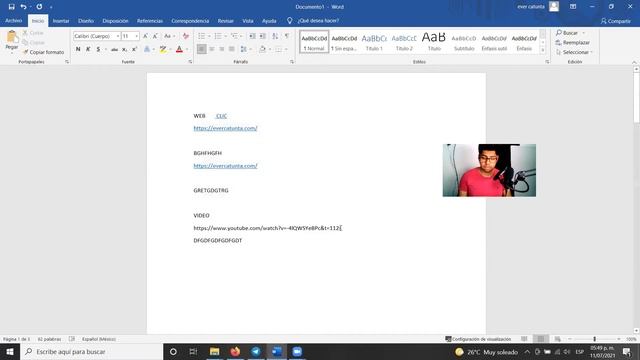Open the font size dropdown

coord(136,36)
